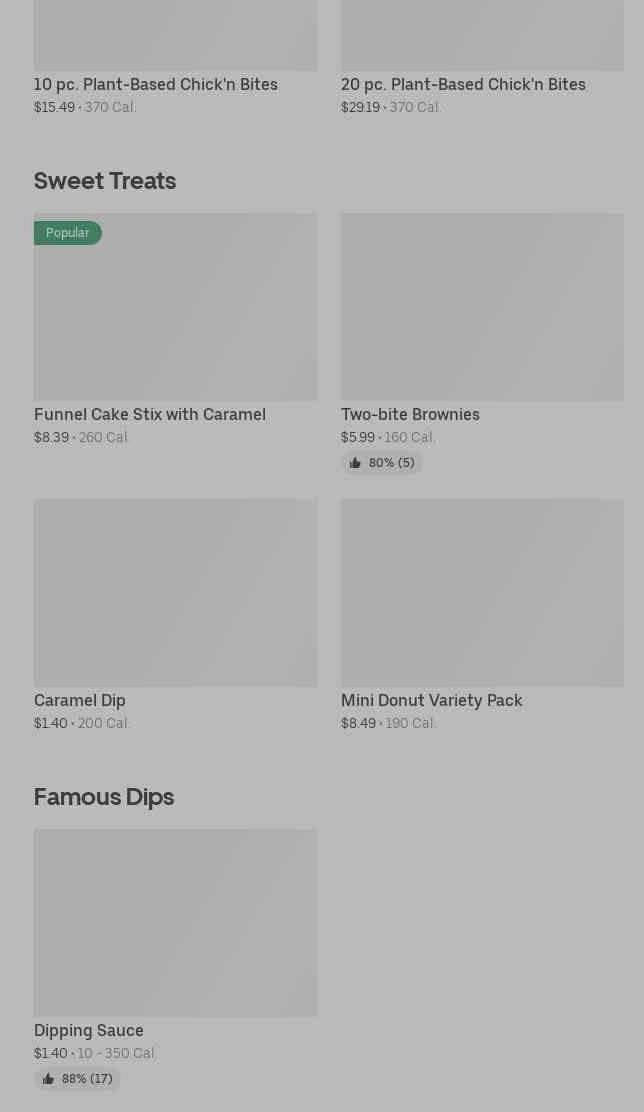Select the Mini Donut Variety Pack title
The image size is (644, 1112).
[x=432, y=700]
